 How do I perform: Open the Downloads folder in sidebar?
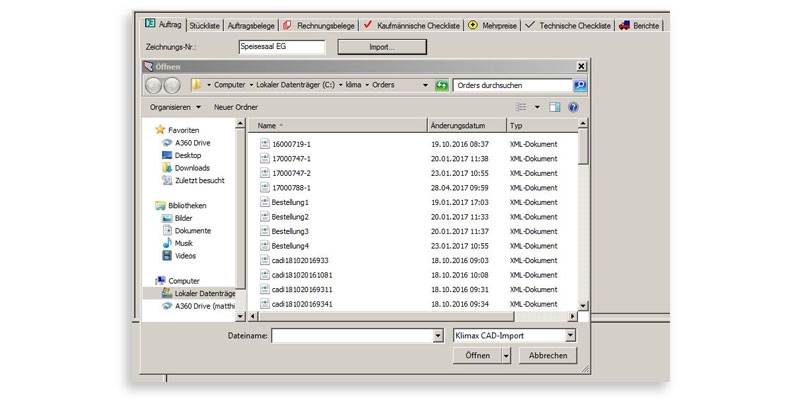coord(192,168)
